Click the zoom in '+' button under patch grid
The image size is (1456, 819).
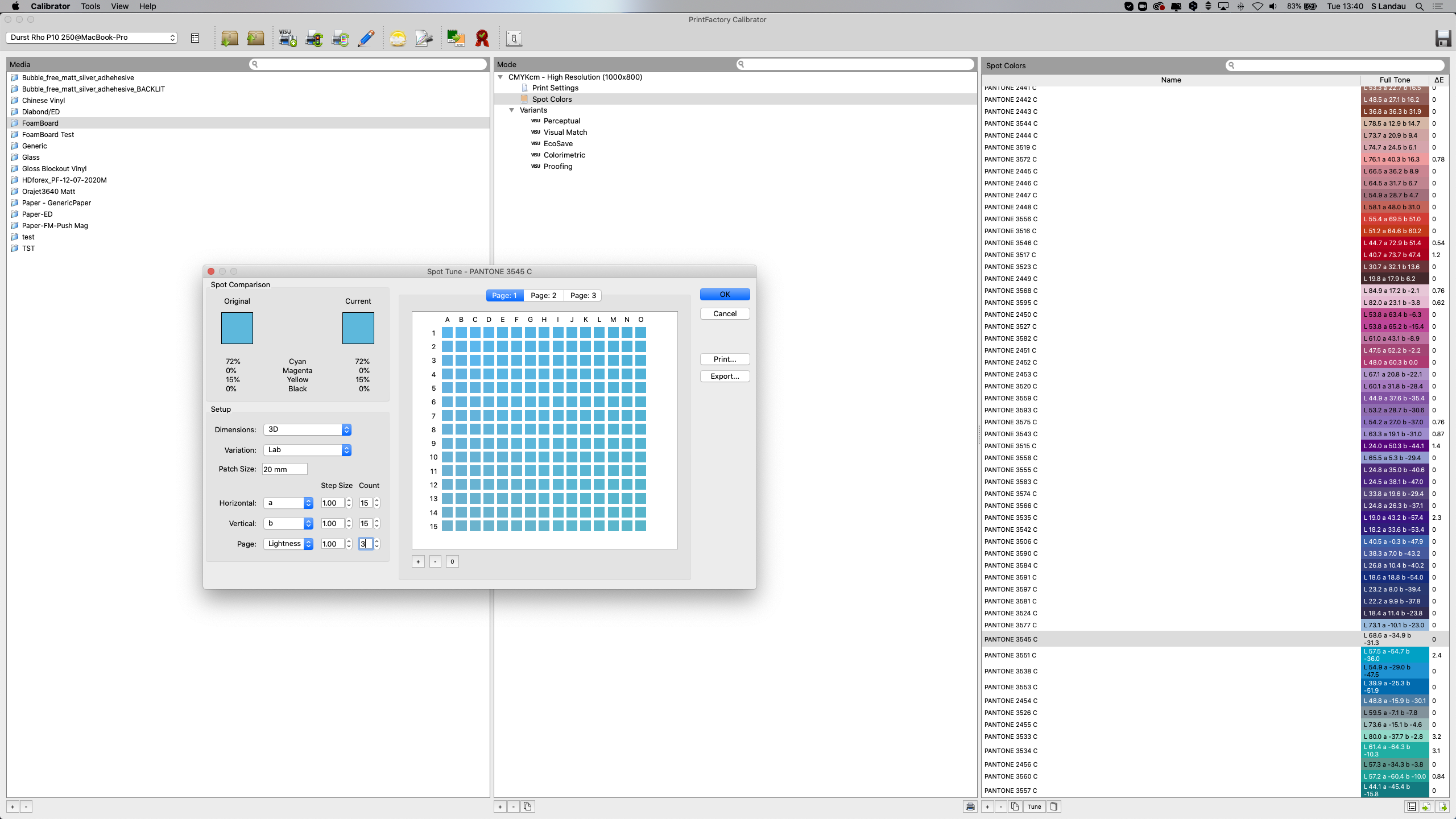[418, 562]
